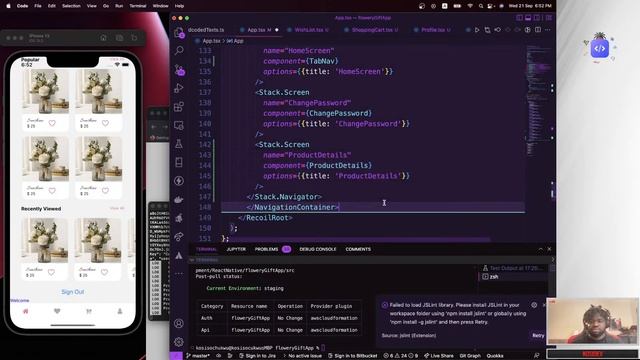Image resolution: width=640 pixels, height=360 pixels.
Task: Switch to the PROBLEMS panel tab
Action: [266, 249]
